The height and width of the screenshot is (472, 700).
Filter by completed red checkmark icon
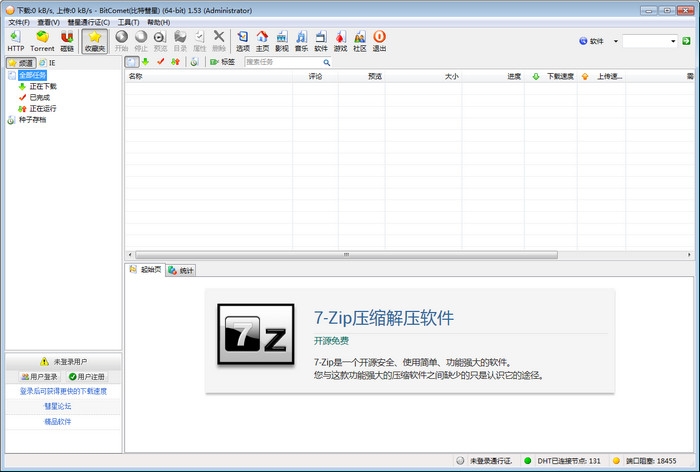(x=161, y=62)
